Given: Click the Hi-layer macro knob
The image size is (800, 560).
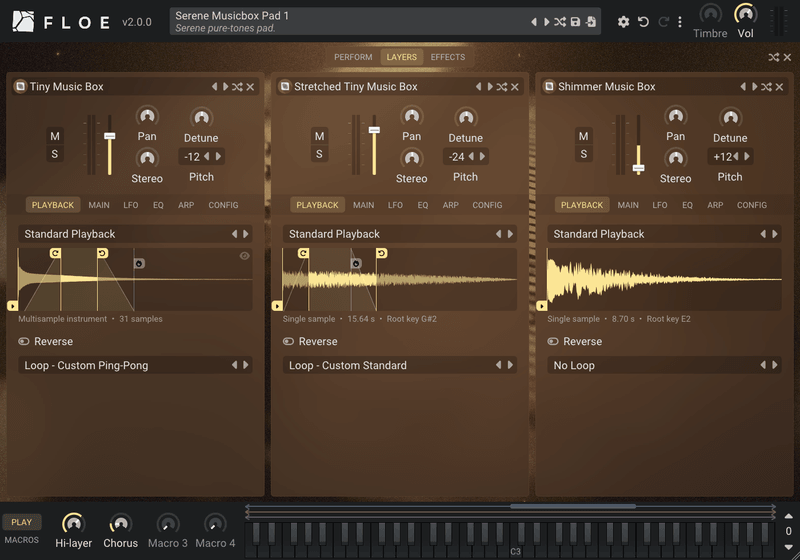Looking at the screenshot, I should (73, 524).
